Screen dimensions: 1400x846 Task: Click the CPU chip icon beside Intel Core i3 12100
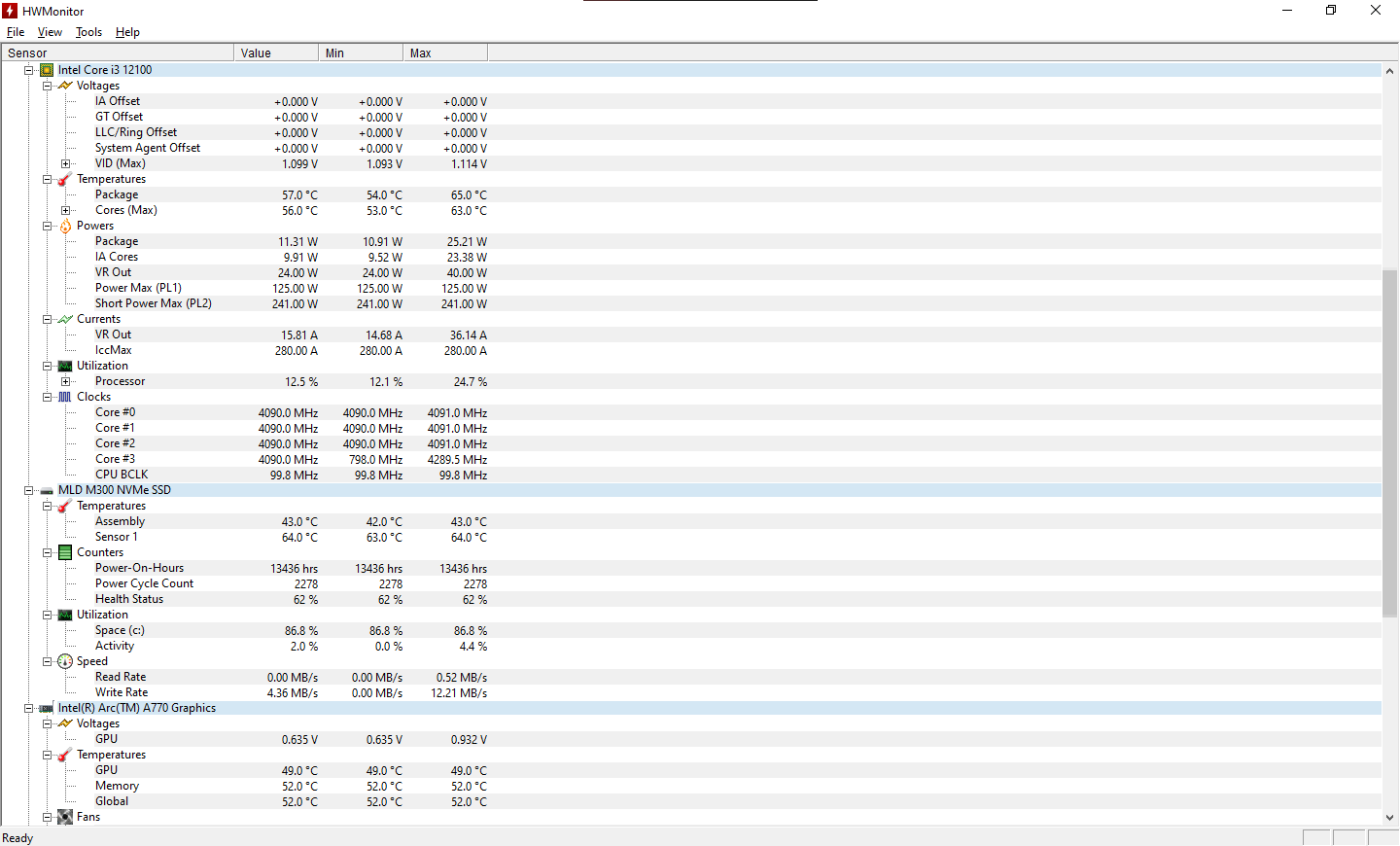pyautogui.click(x=47, y=70)
